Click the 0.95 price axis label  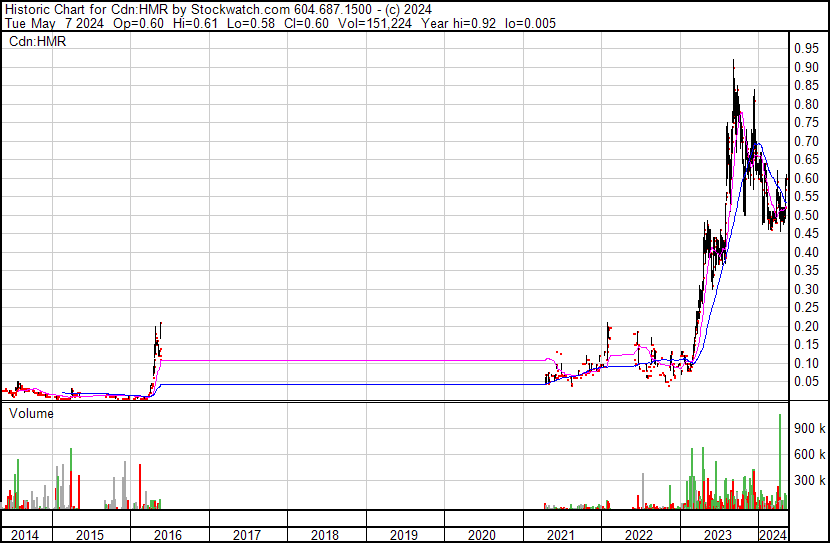805,48
